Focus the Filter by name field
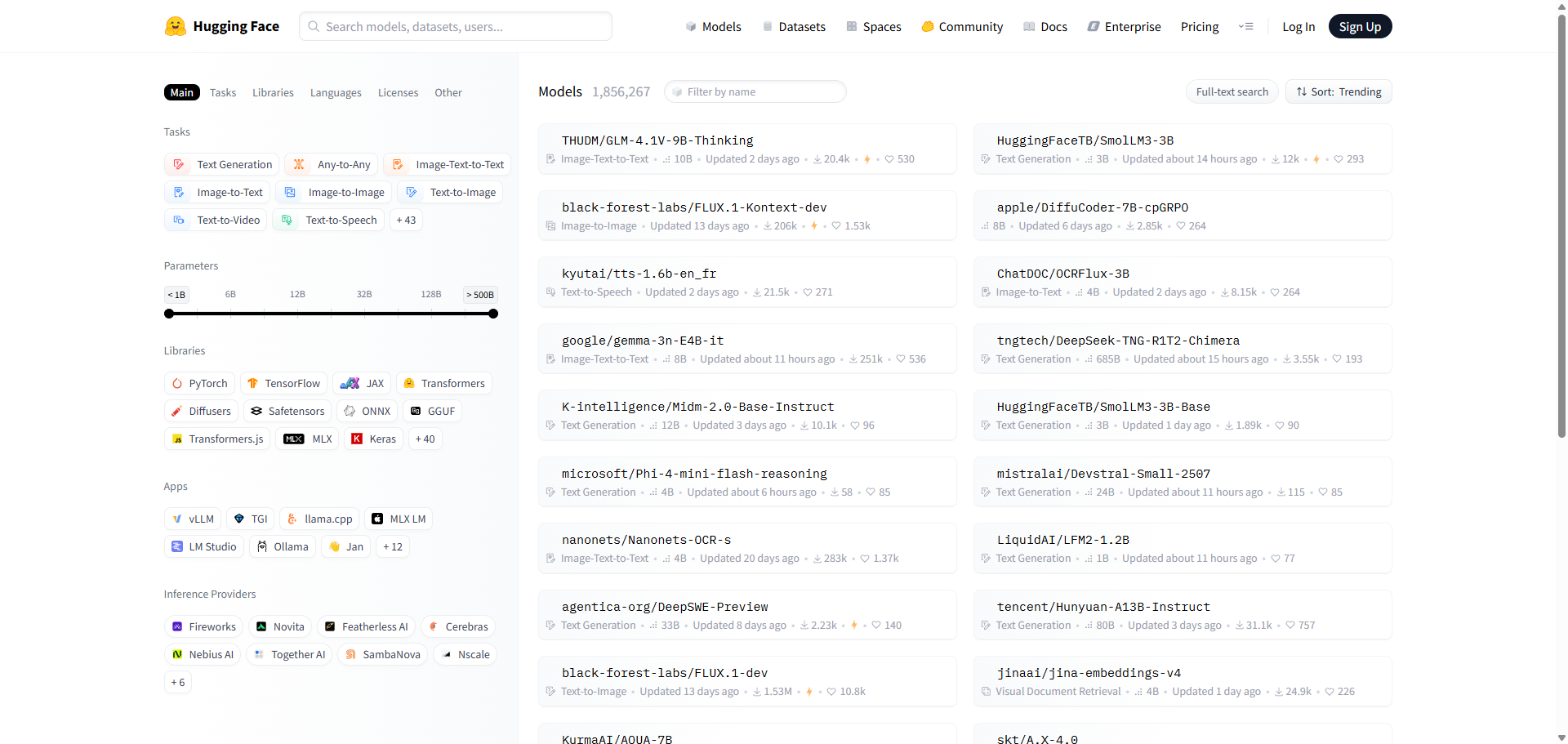The image size is (1568, 744). [x=755, y=91]
